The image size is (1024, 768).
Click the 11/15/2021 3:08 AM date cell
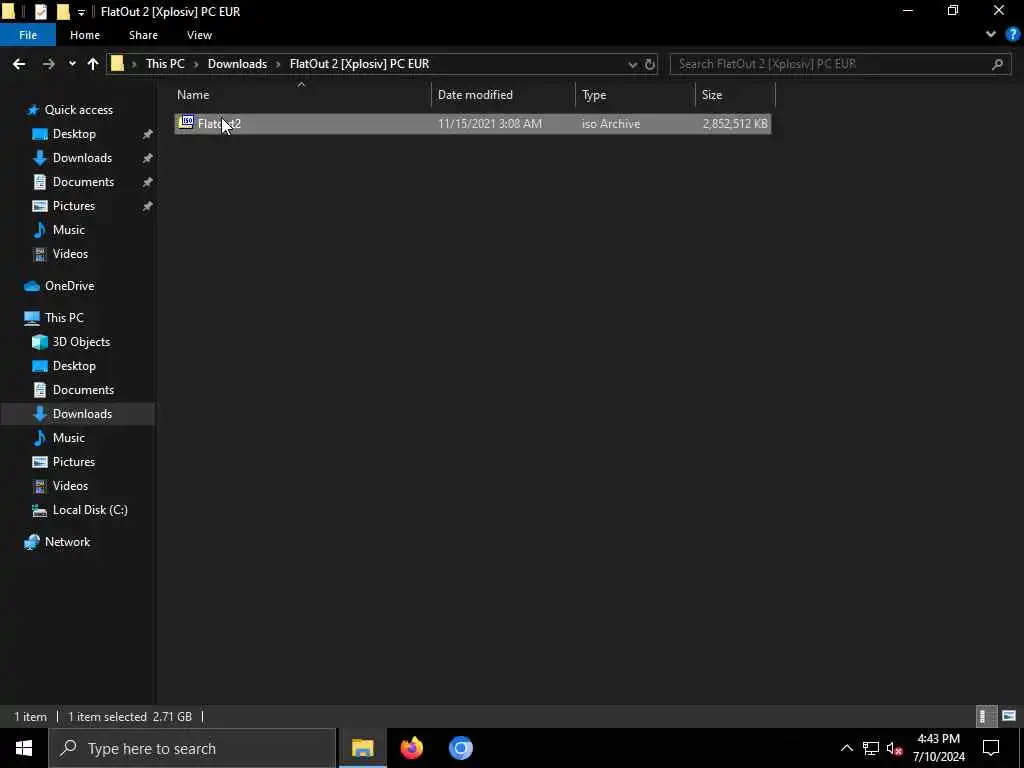click(490, 123)
